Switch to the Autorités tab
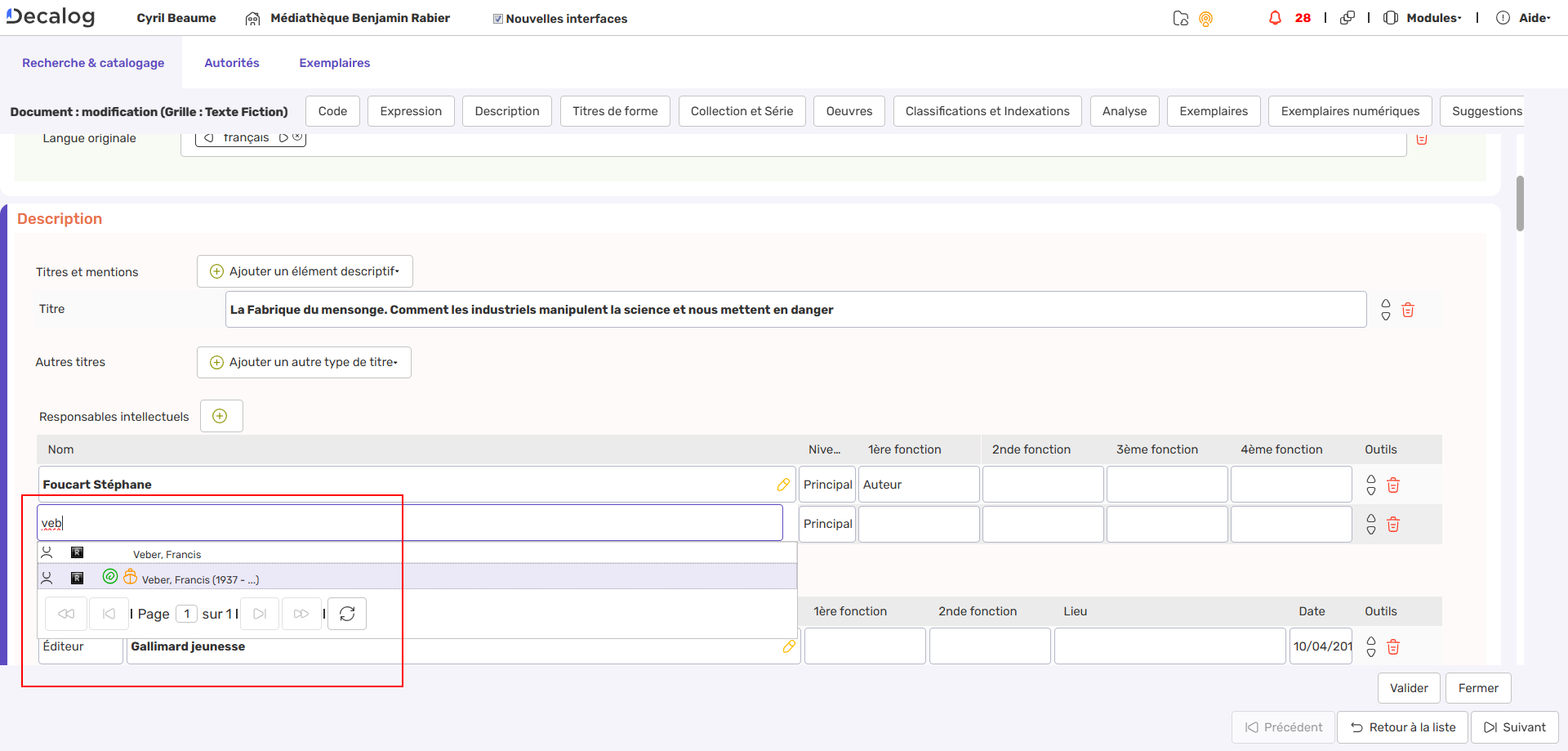Image resolution: width=1568 pixels, height=751 pixels. tap(232, 63)
